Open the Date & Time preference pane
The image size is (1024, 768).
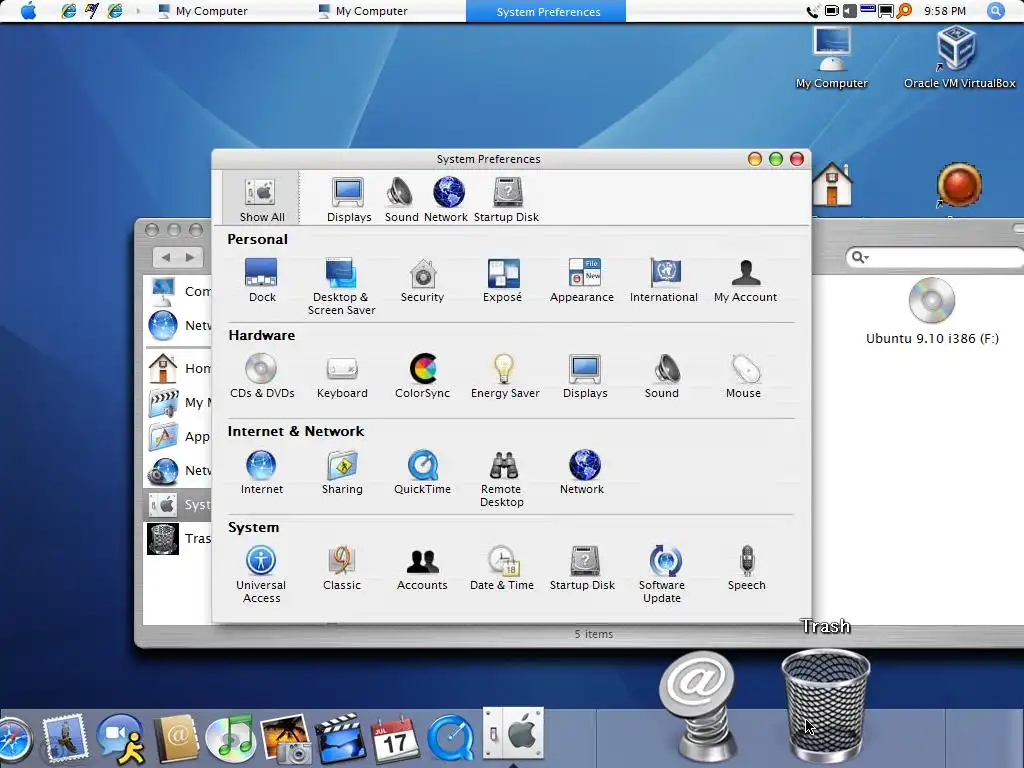502,568
